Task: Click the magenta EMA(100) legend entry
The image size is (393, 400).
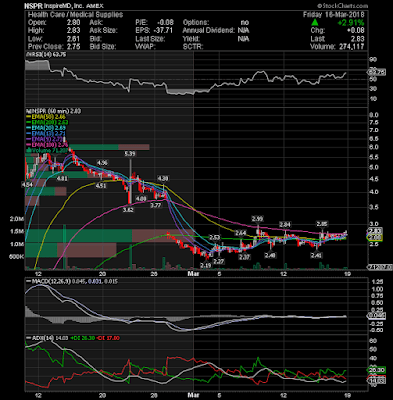Action: pyautogui.click(x=47, y=145)
